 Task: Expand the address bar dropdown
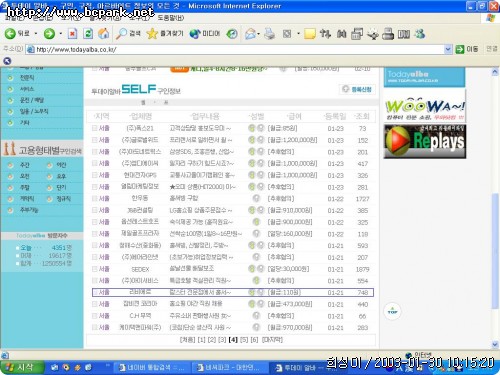click(448, 49)
